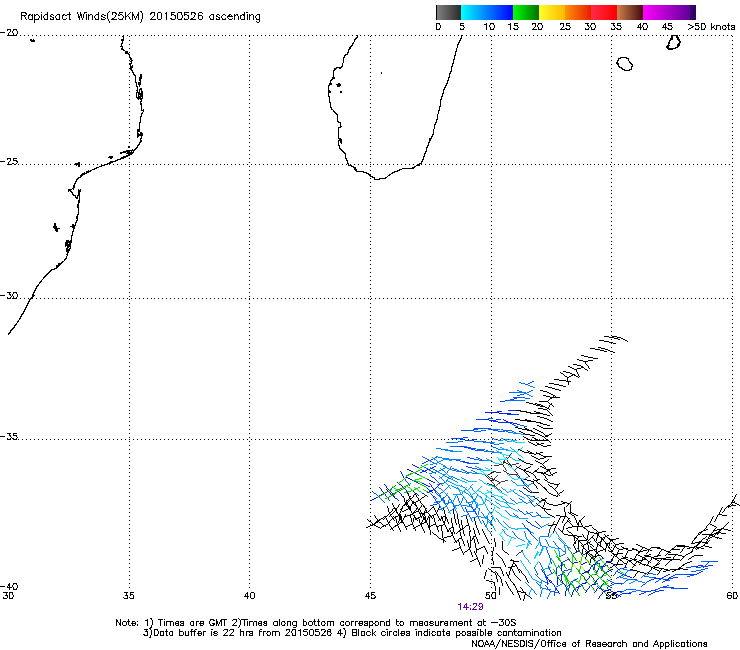This screenshot has width=740, height=650.
Task: Click the green 15-20 knots color segment
Action: coord(526,12)
